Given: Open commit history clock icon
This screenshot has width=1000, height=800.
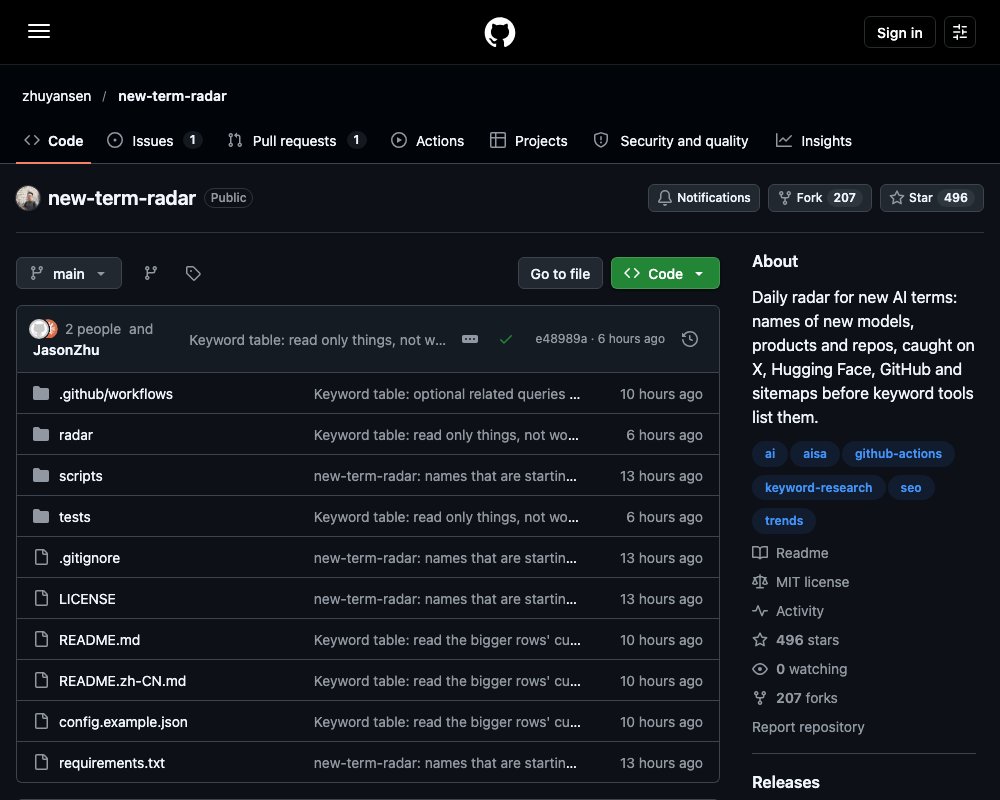Looking at the screenshot, I should point(689,339).
